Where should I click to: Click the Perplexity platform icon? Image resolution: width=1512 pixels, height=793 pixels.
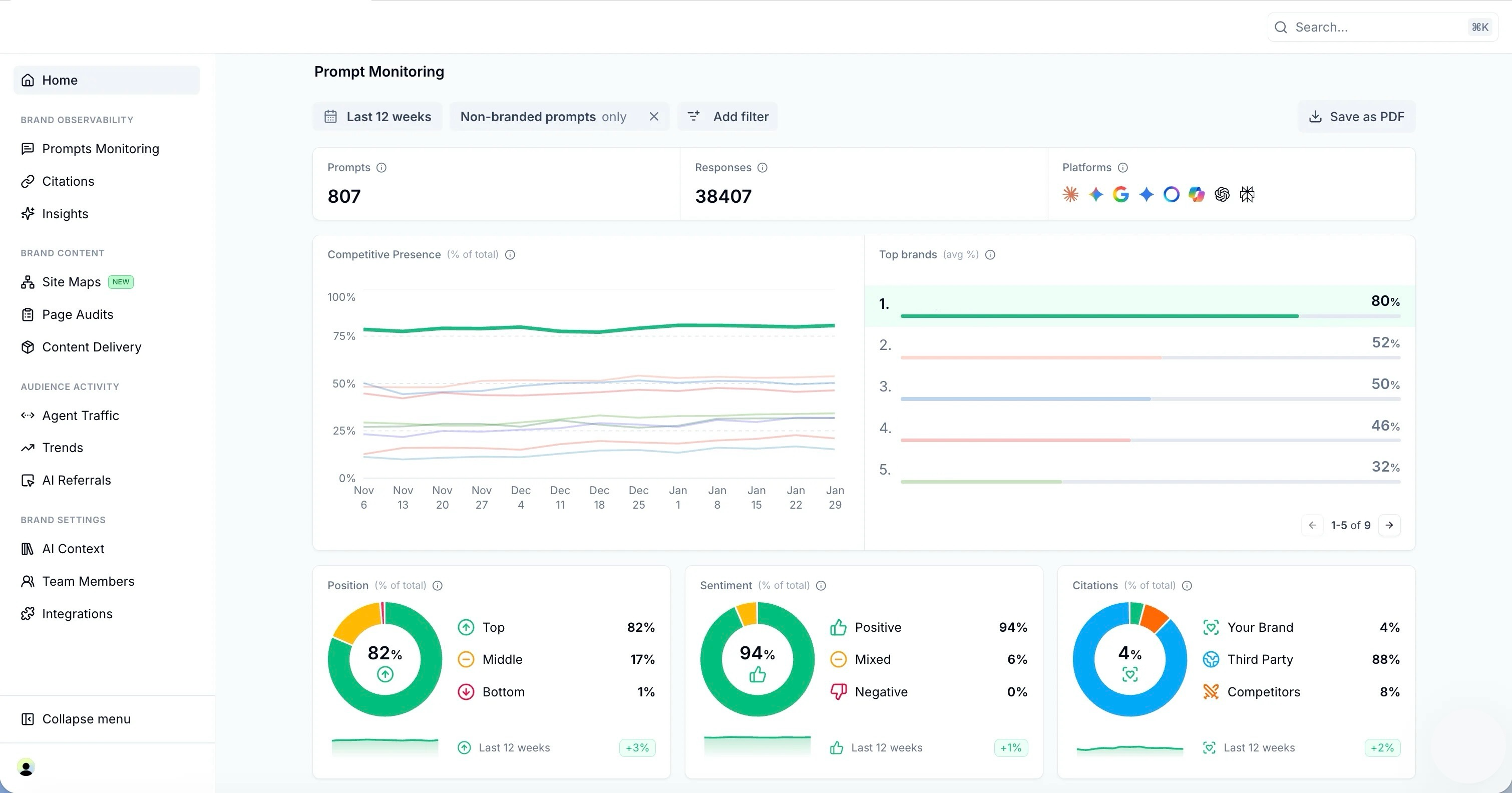tap(1247, 194)
